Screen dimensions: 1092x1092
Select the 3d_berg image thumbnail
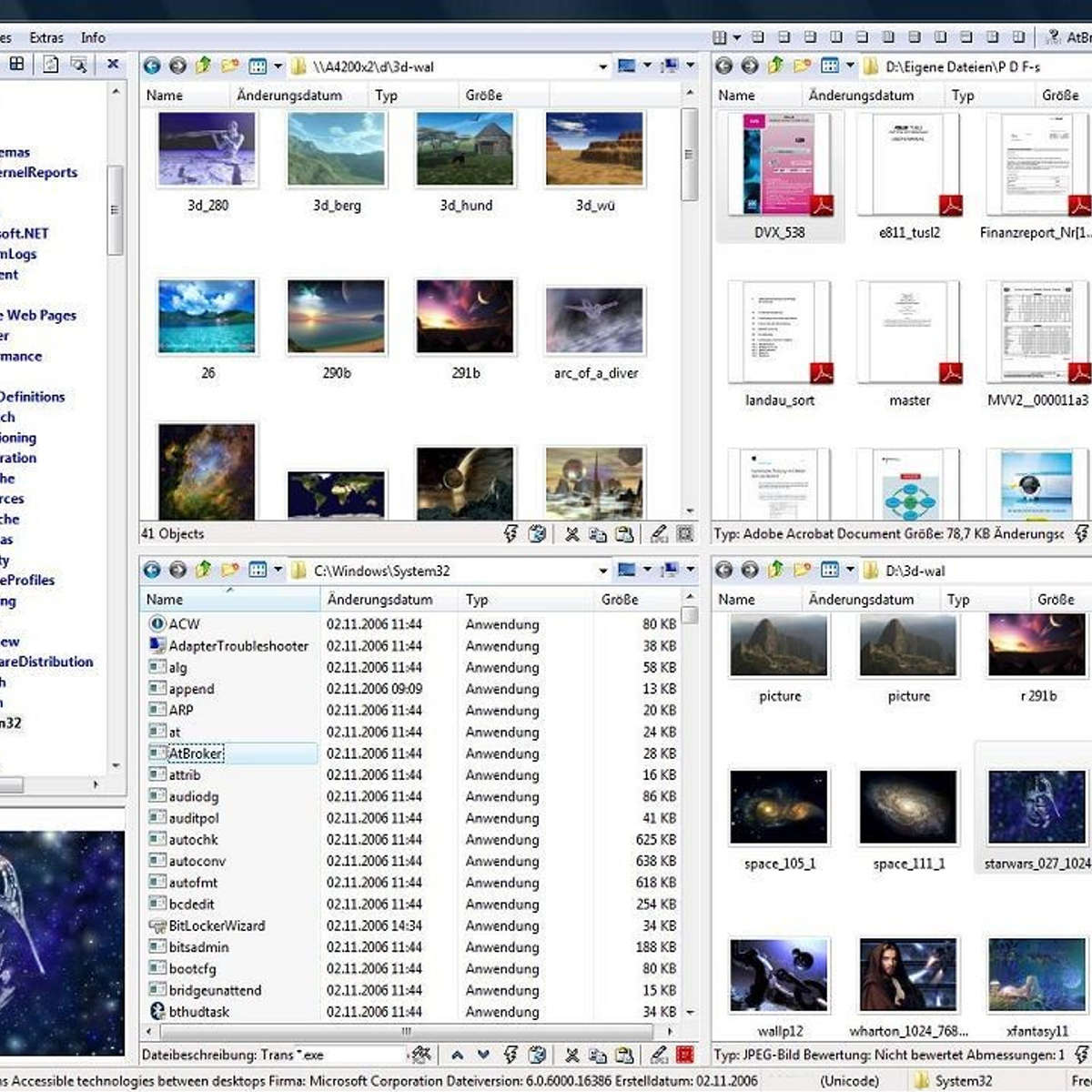(x=337, y=150)
